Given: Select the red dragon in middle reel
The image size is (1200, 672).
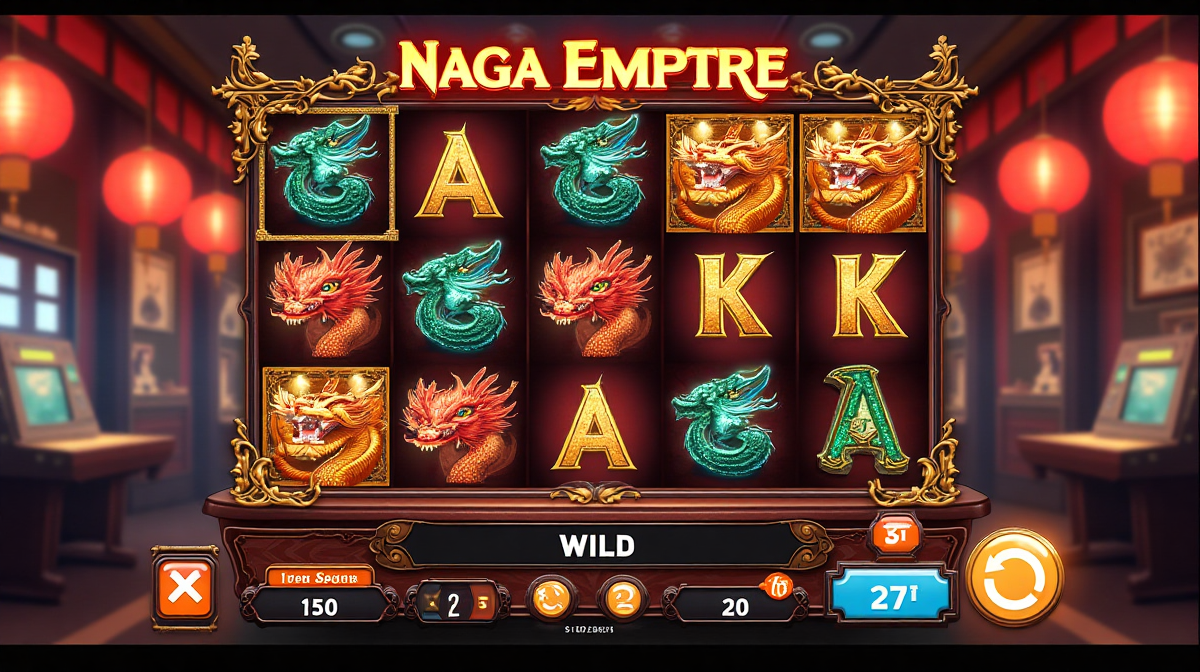Looking at the screenshot, I should tap(594, 298).
